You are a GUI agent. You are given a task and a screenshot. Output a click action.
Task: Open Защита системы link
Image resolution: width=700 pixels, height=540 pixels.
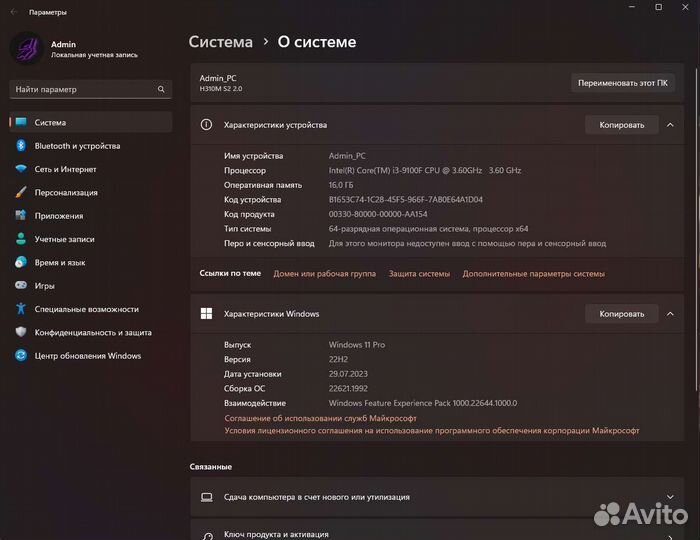(x=419, y=274)
